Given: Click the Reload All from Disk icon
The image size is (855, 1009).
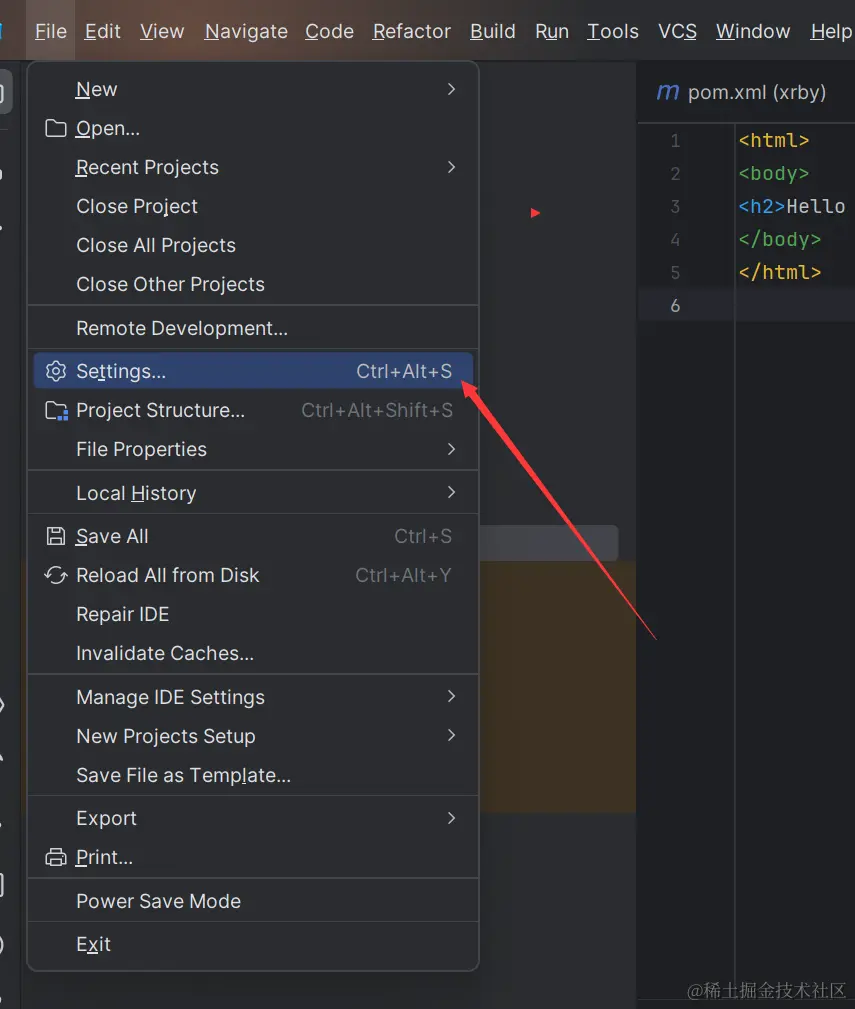Looking at the screenshot, I should 56,575.
